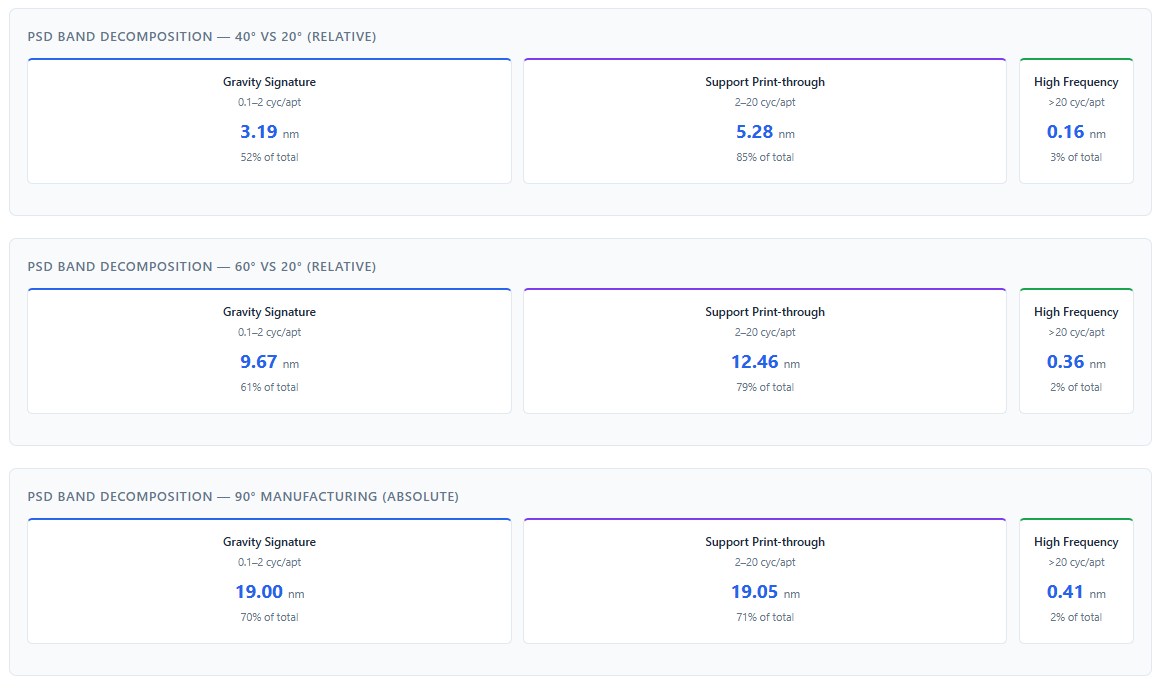Select the 5.28 nm Support Print-through value
The height and width of the screenshot is (693, 1169).
[x=754, y=132]
